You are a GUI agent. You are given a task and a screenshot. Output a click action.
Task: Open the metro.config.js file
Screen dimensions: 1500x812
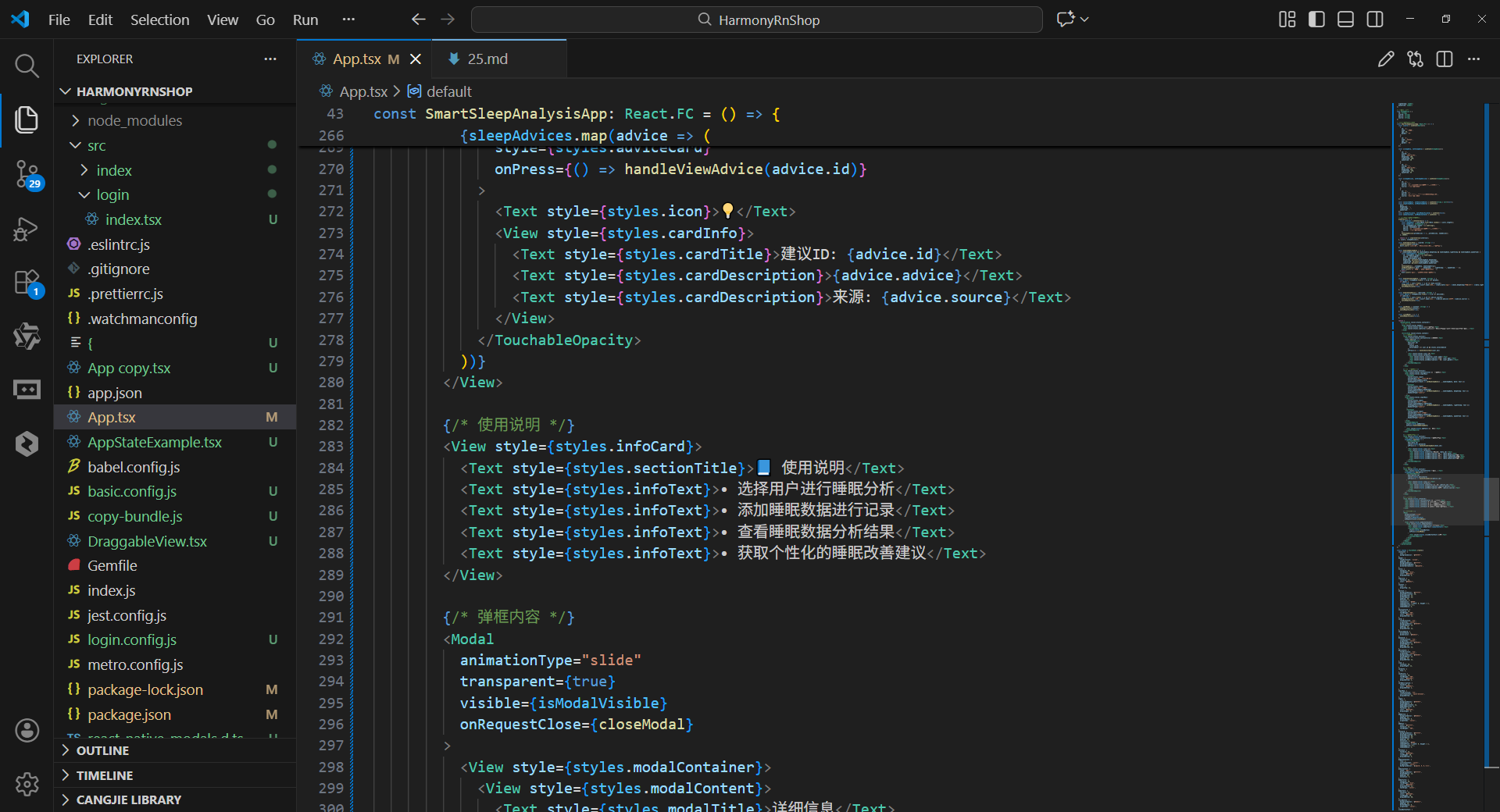pos(175,664)
